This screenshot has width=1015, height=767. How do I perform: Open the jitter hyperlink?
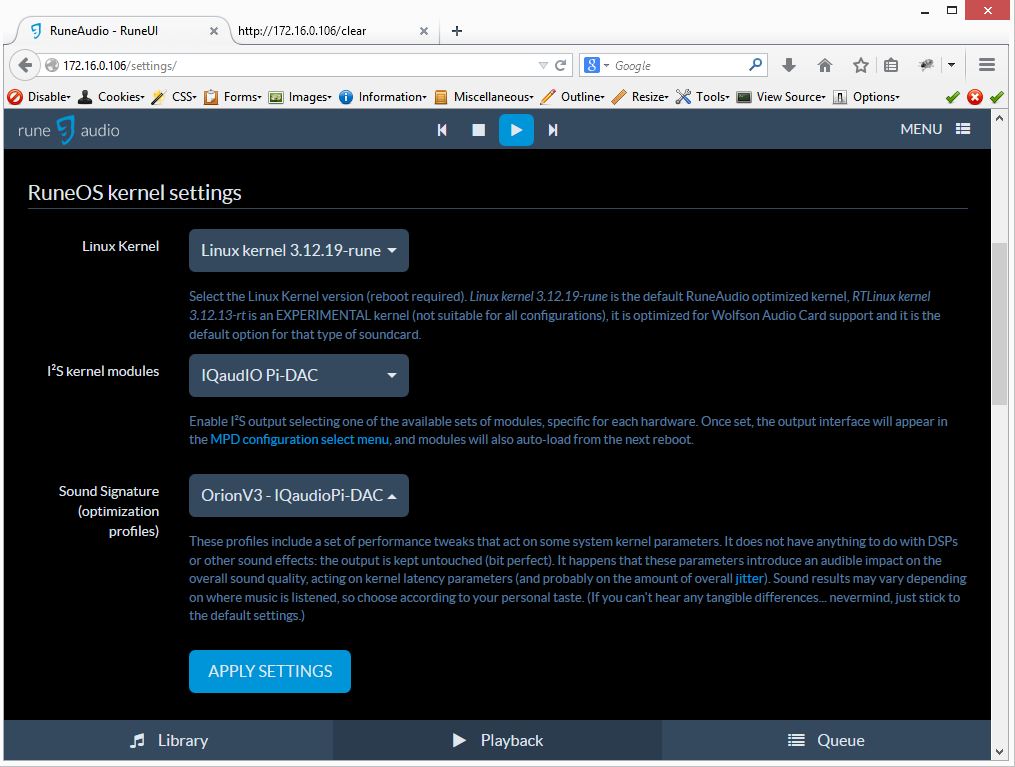click(x=749, y=579)
